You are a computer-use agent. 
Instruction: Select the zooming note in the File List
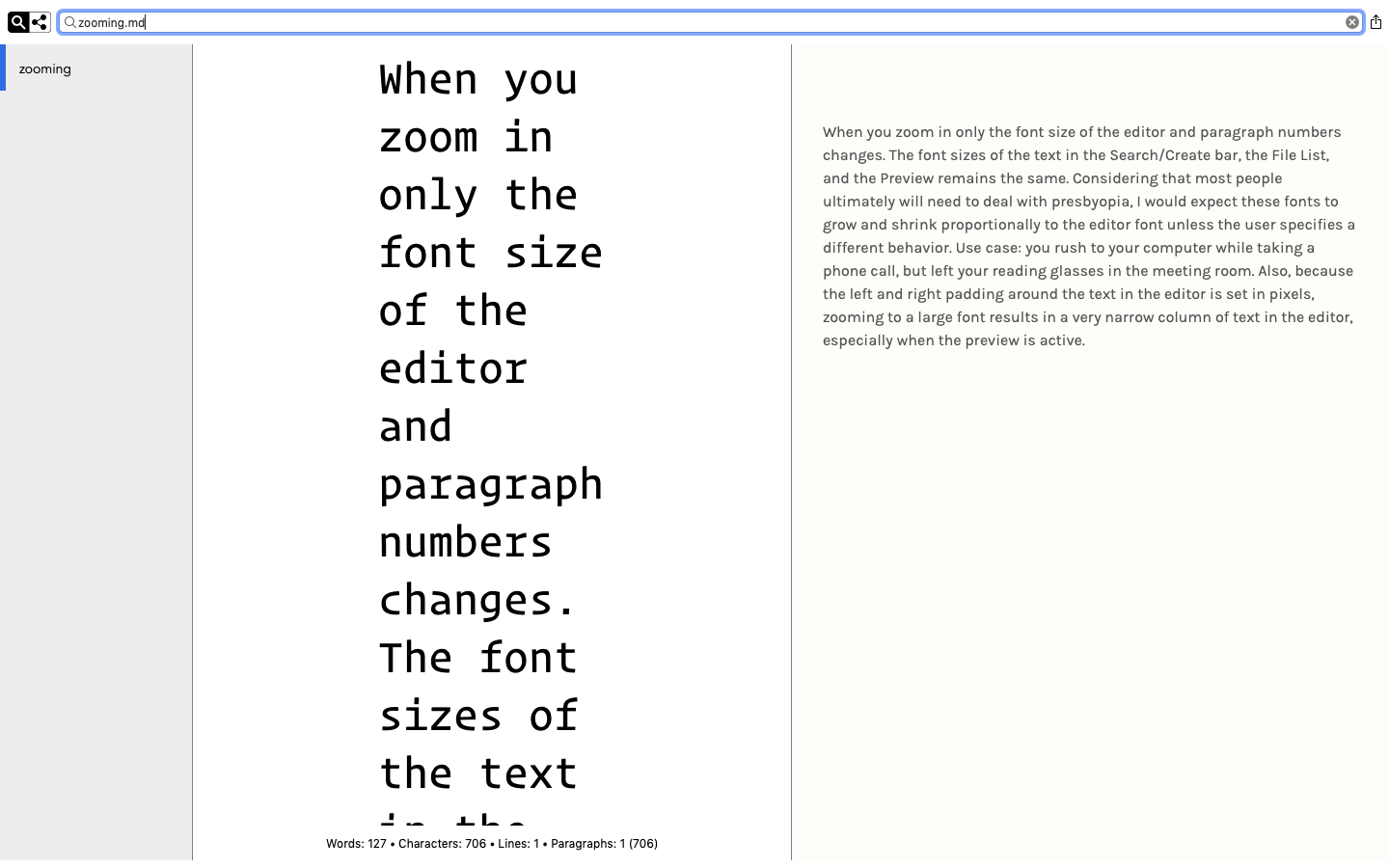45,69
